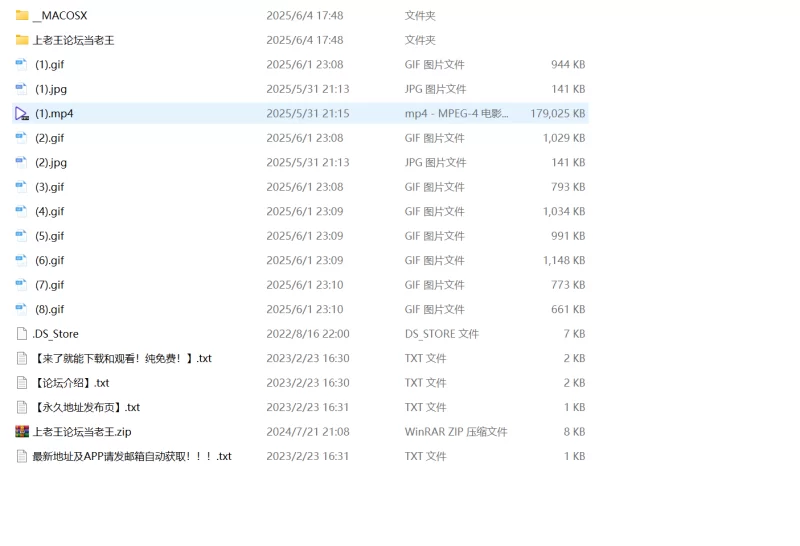Select the file name (1).mp4
This screenshot has height=546, width=800.
[x=54, y=113]
